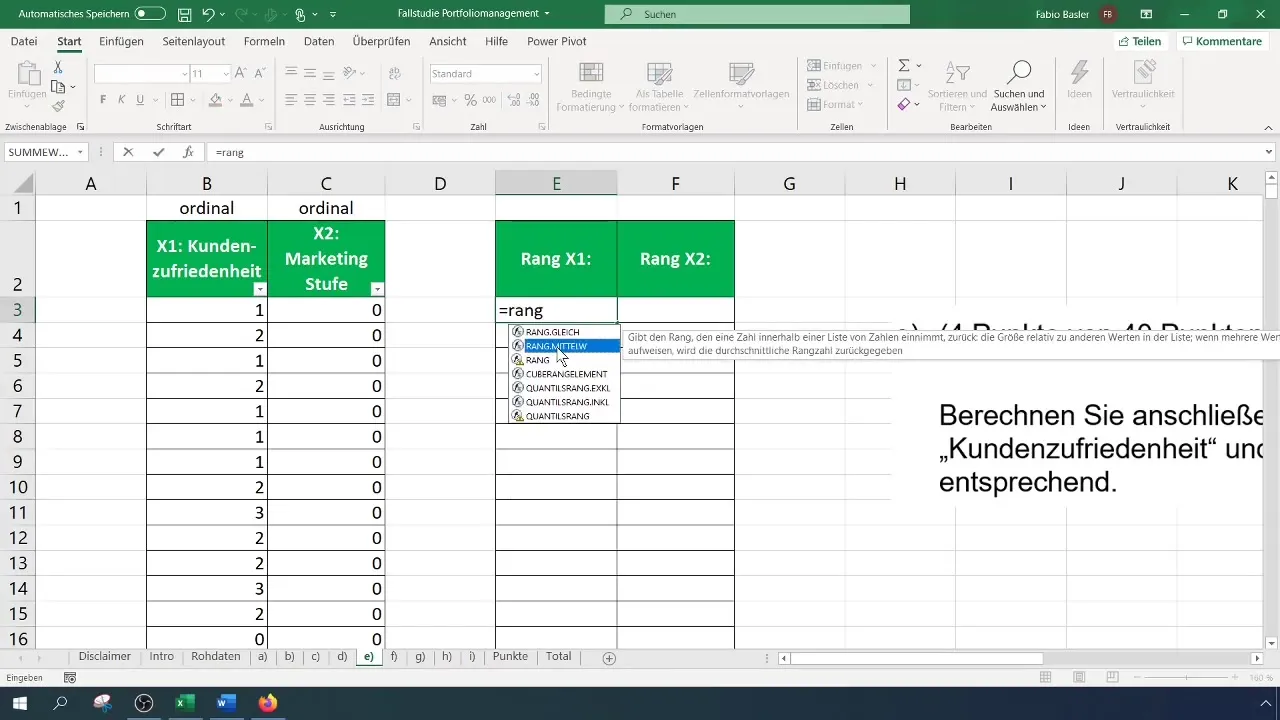Image resolution: width=1280 pixels, height=720 pixels.
Task: Click the Copy icon in Zwischenablage
Action: 58,87
